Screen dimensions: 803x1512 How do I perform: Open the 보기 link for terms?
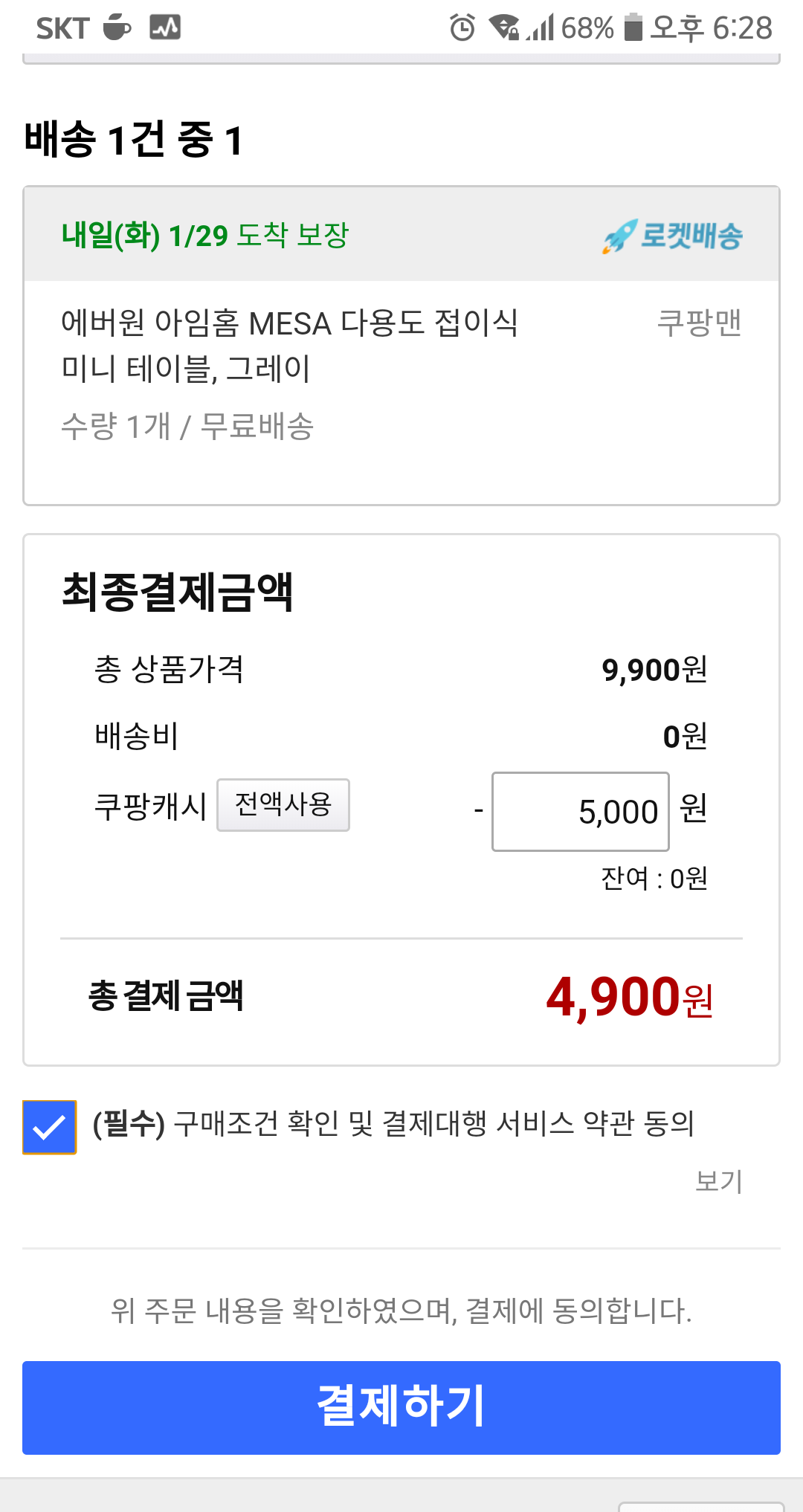(718, 1181)
